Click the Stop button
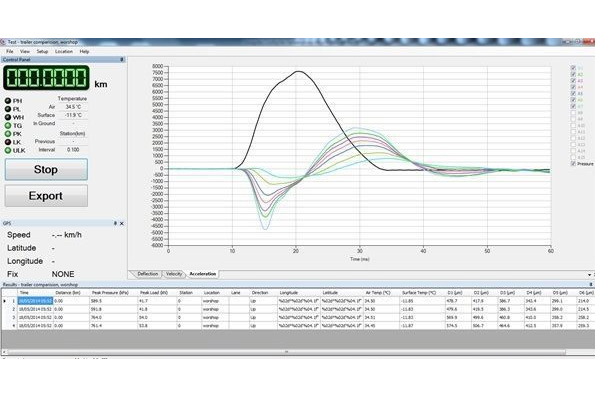595x396 pixels. pos(46,169)
